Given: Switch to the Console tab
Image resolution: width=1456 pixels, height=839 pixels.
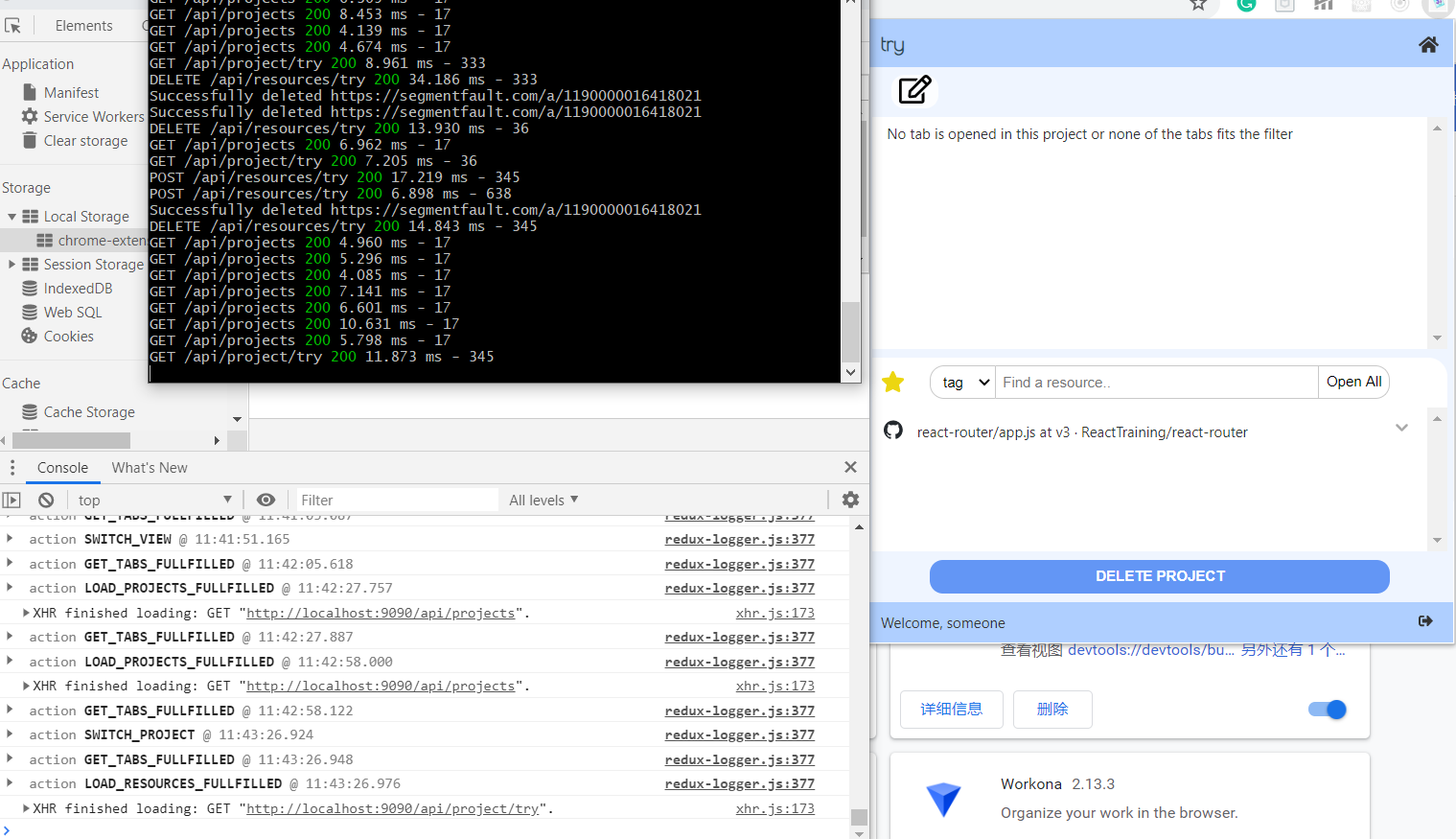Looking at the screenshot, I should pyautogui.click(x=62, y=468).
